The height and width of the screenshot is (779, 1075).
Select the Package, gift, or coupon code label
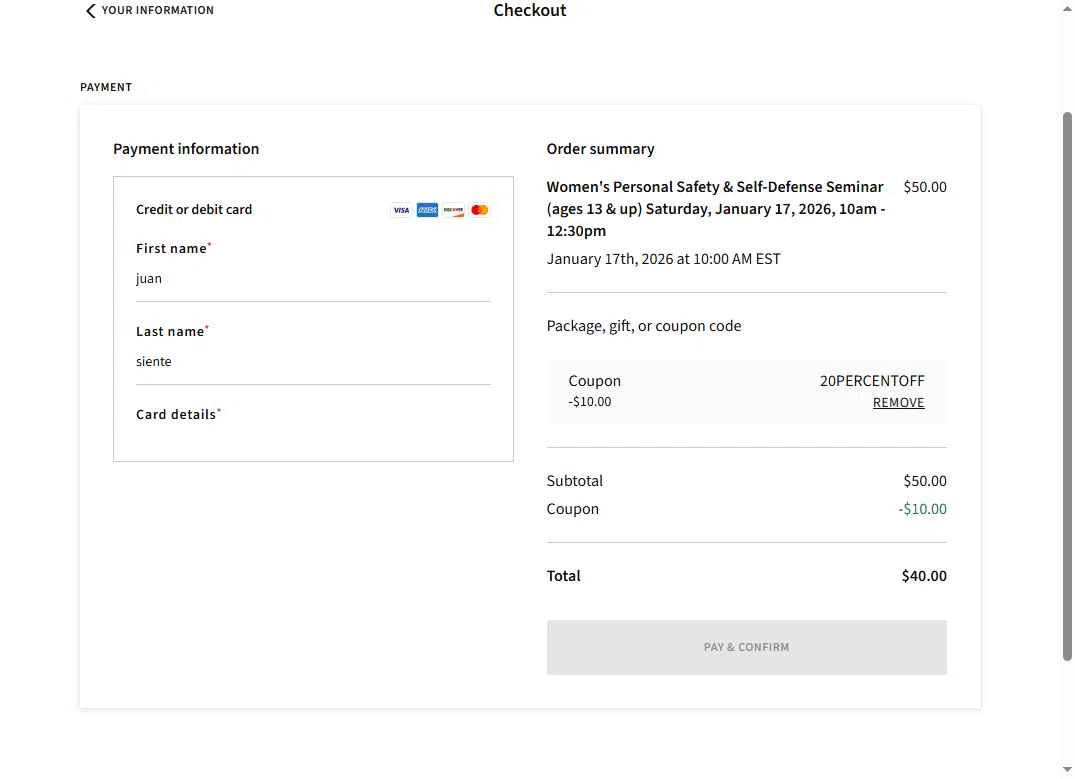tap(644, 326)
